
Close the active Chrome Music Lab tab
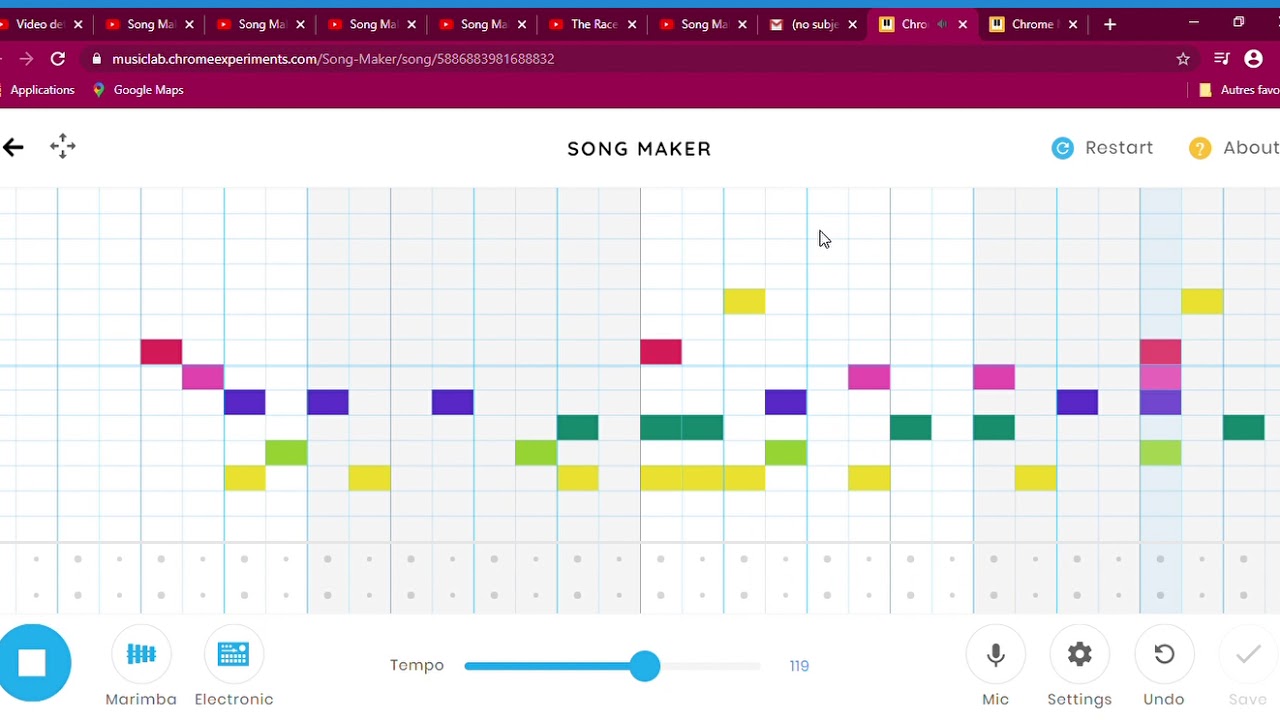[x=962, y=24]
